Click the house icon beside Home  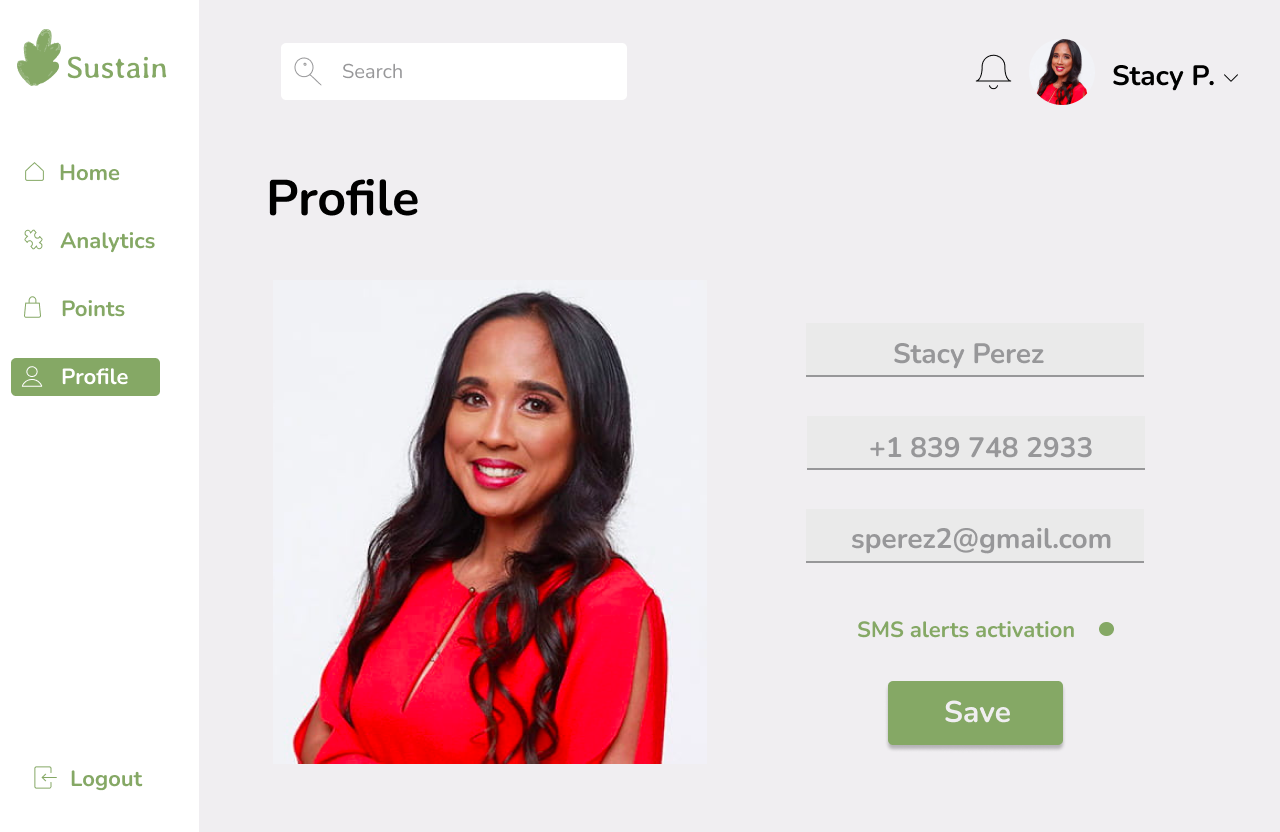pyautogui.click(x=34, y=172)
